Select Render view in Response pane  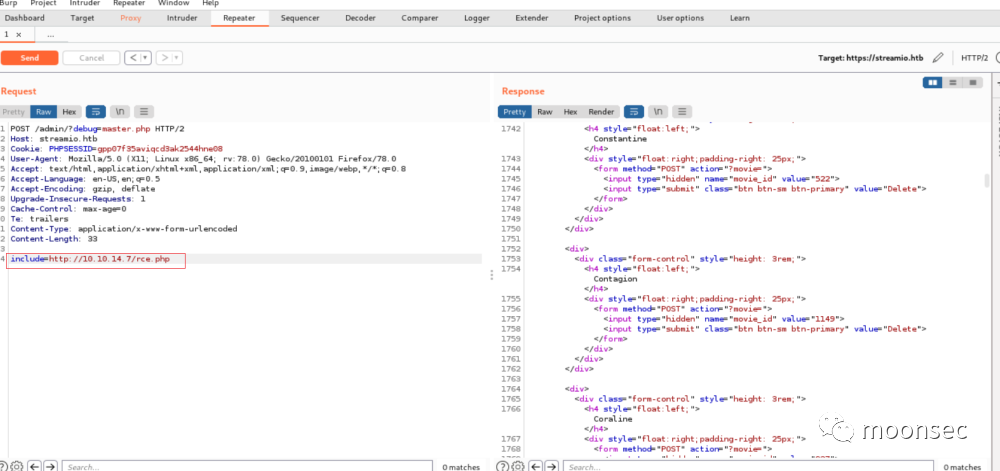(601, 112)
